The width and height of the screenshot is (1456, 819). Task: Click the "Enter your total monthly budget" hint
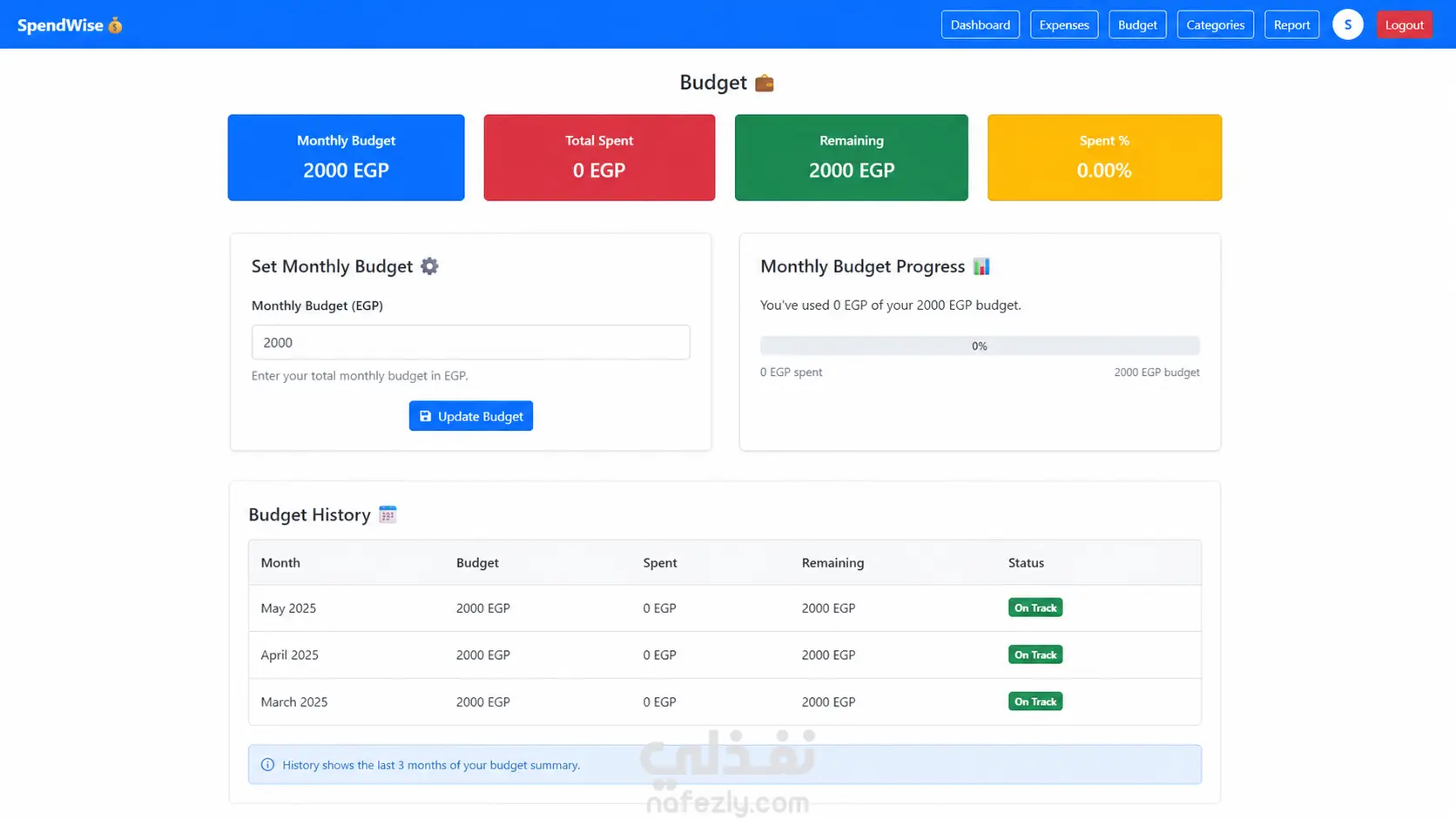click(x=360, y=376)
